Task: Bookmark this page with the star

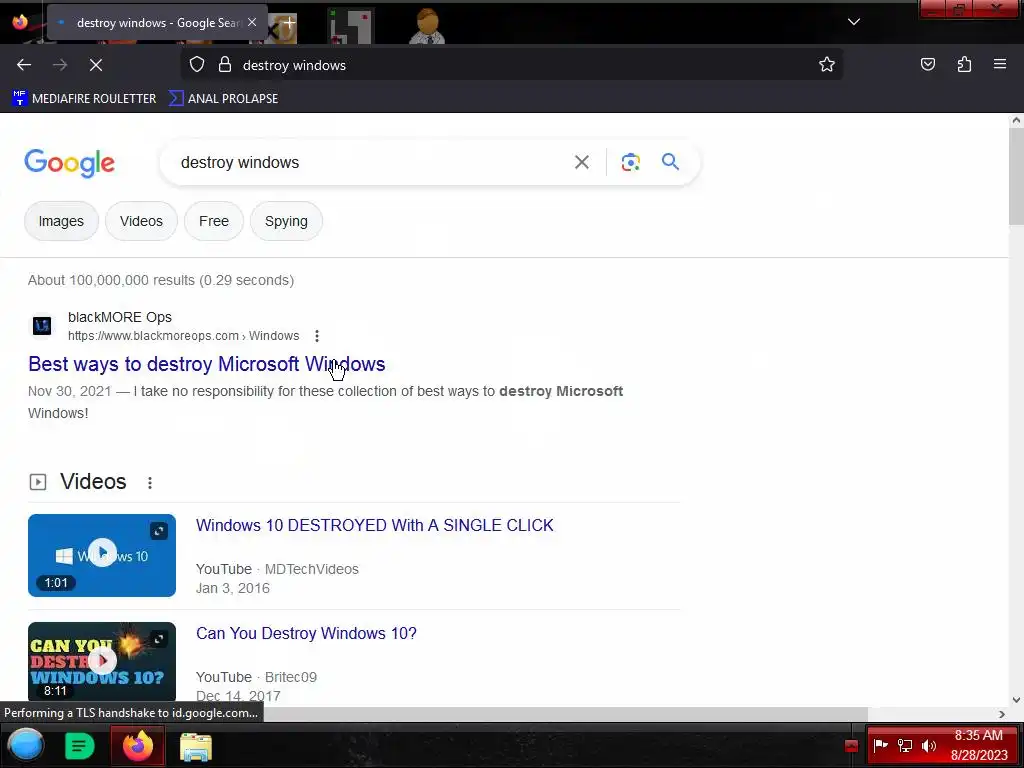Action: click(x=827, y=65)
